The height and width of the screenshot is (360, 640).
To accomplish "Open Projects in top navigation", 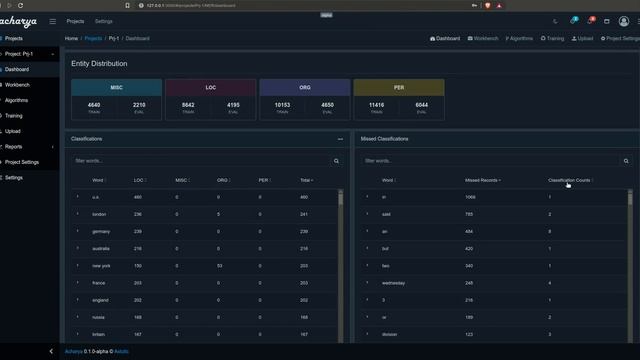I will click(x=75, y=21).
